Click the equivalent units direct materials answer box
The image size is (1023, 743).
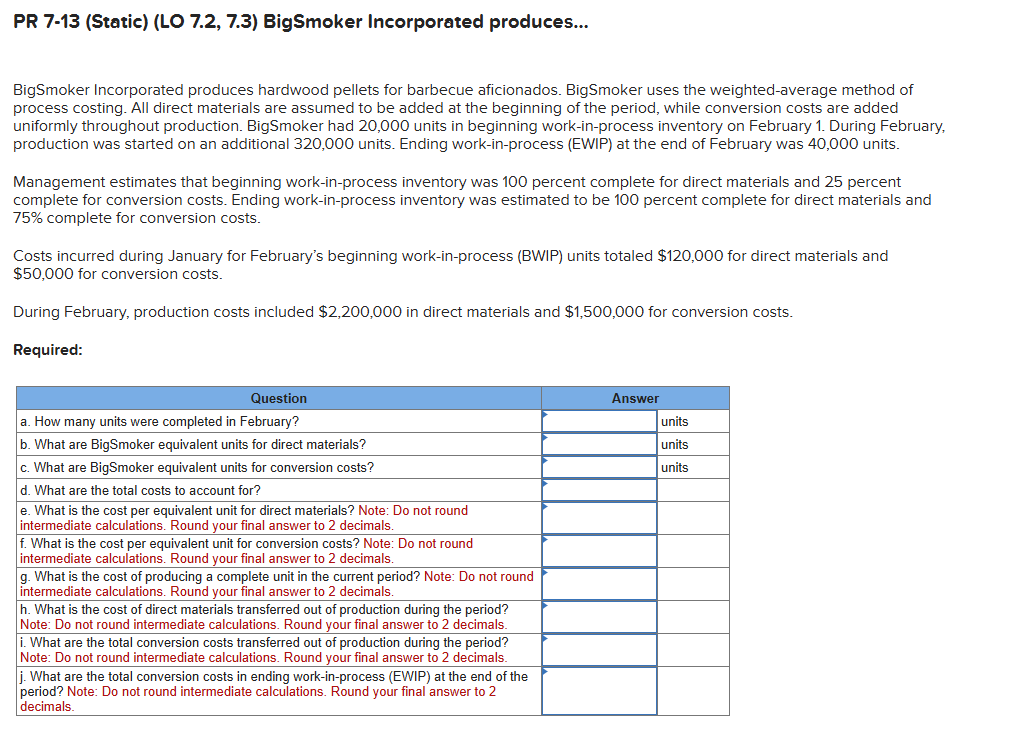click(x=598, y=444)
